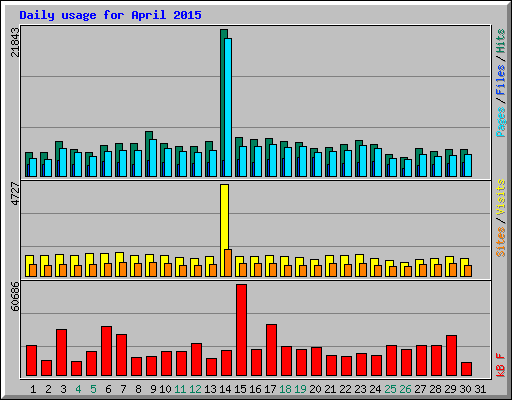Click the green weekend day label 12
512x400 pixels.
pyautogui.click(x=195, y=389)
